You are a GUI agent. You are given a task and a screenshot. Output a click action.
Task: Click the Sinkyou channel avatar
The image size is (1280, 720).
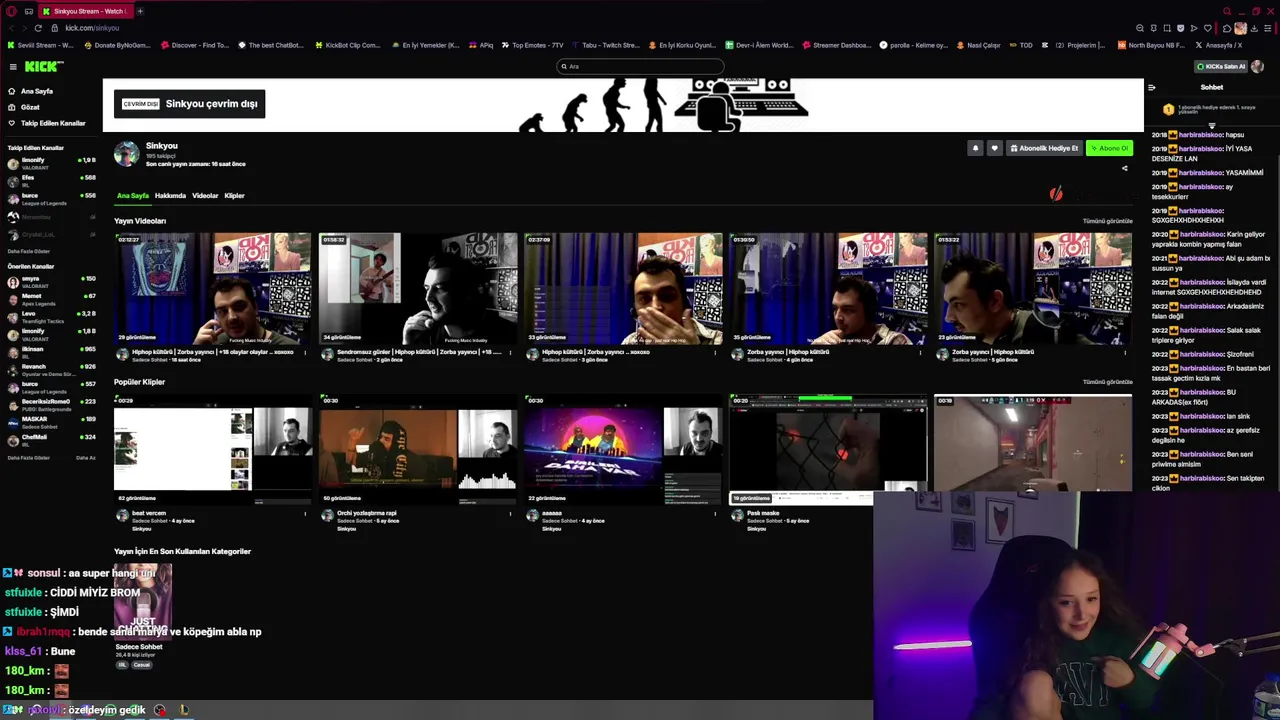pyautogui.click(x=127, y=153)
